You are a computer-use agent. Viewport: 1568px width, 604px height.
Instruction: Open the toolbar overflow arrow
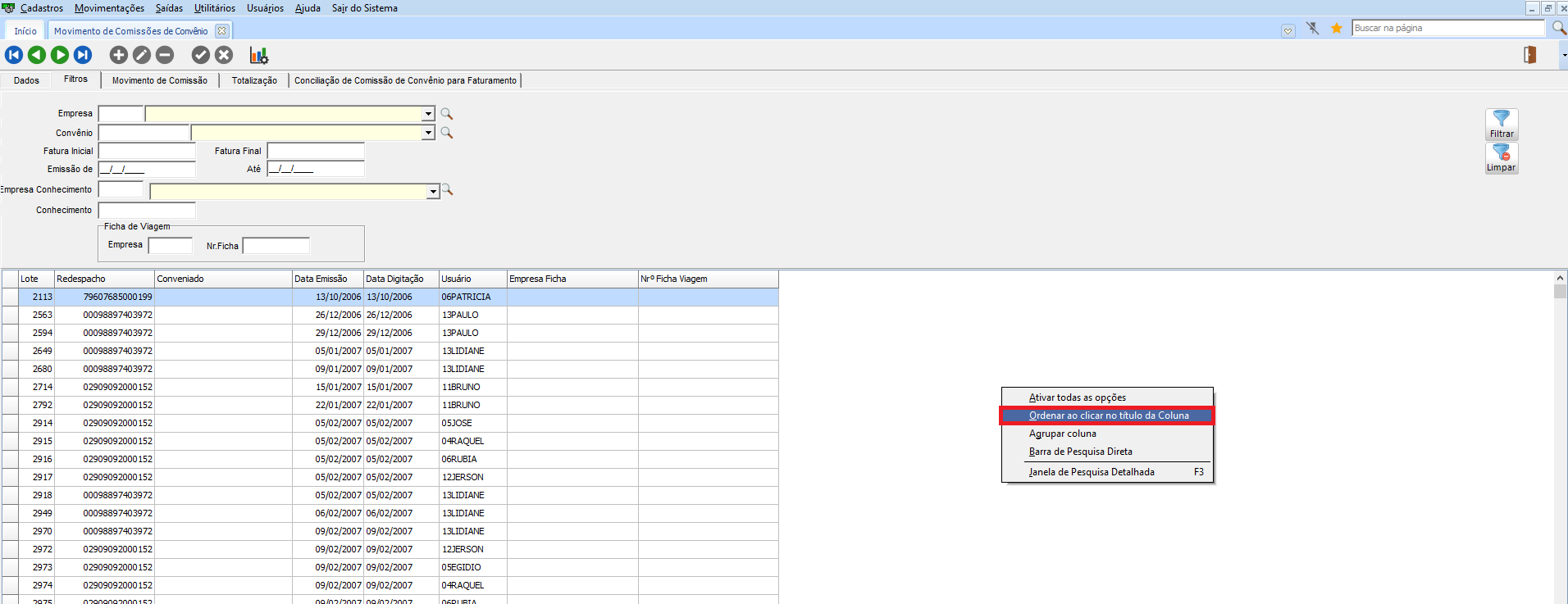1564,55
